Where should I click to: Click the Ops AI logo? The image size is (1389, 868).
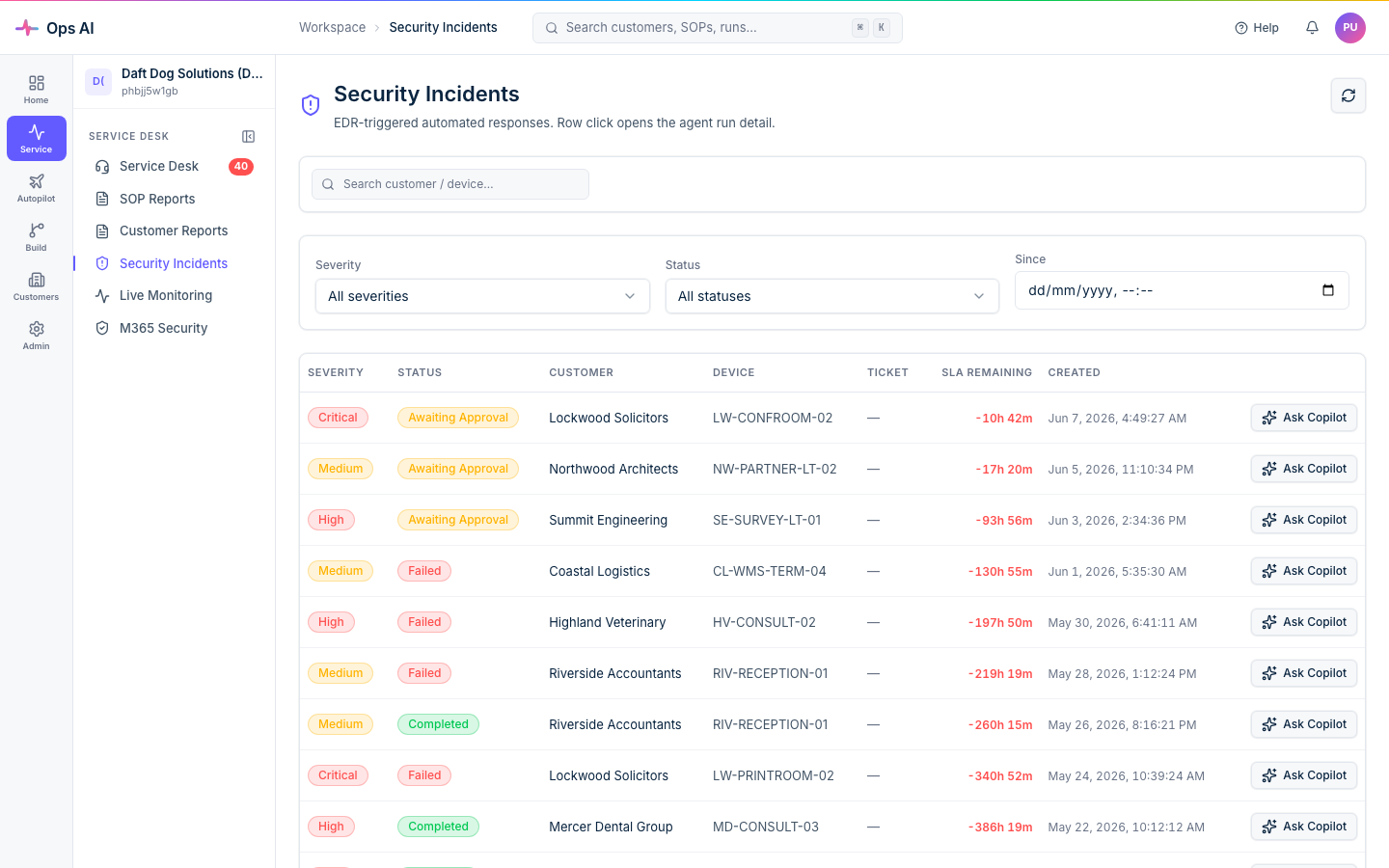point(55,28)
